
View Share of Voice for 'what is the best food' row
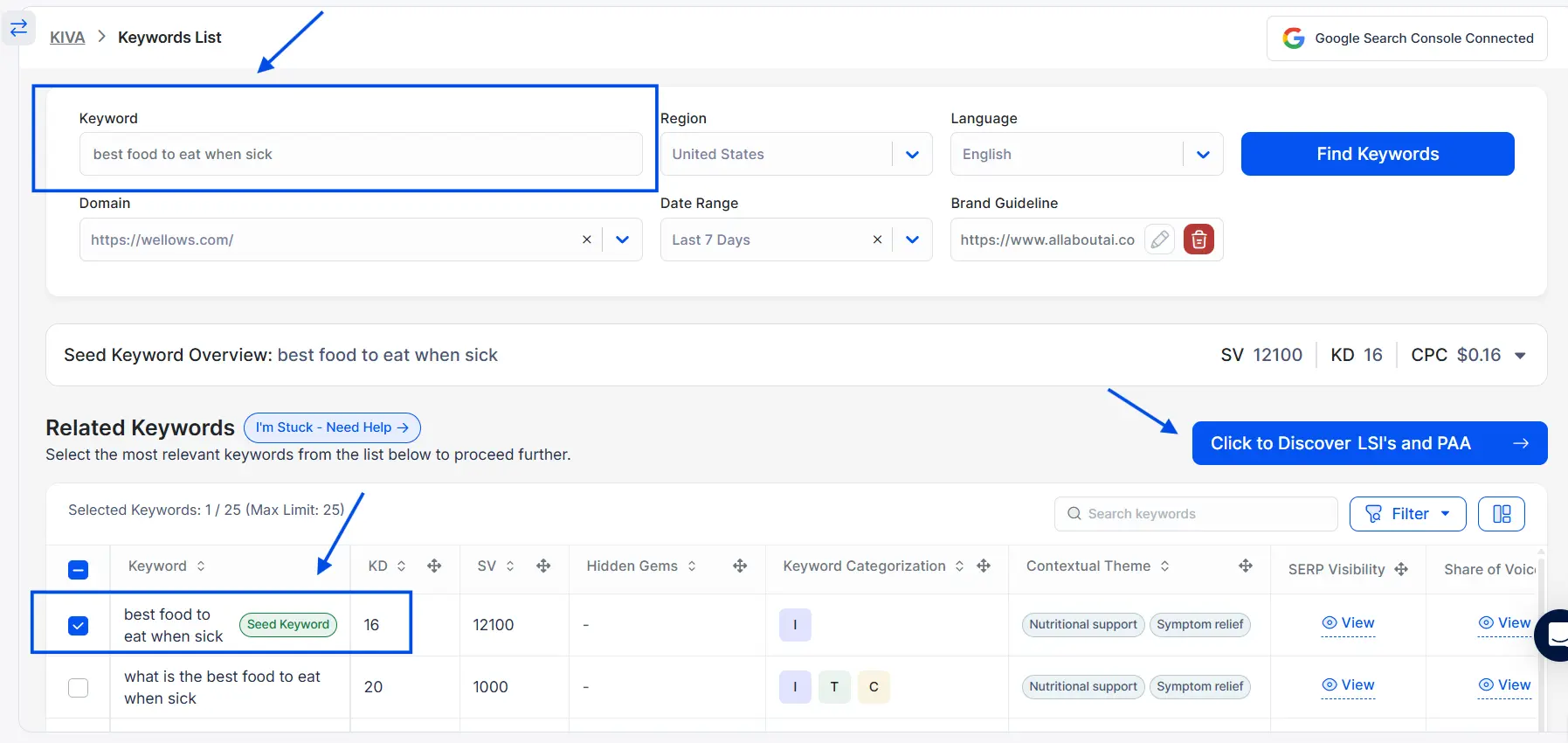coord(1504,685)
